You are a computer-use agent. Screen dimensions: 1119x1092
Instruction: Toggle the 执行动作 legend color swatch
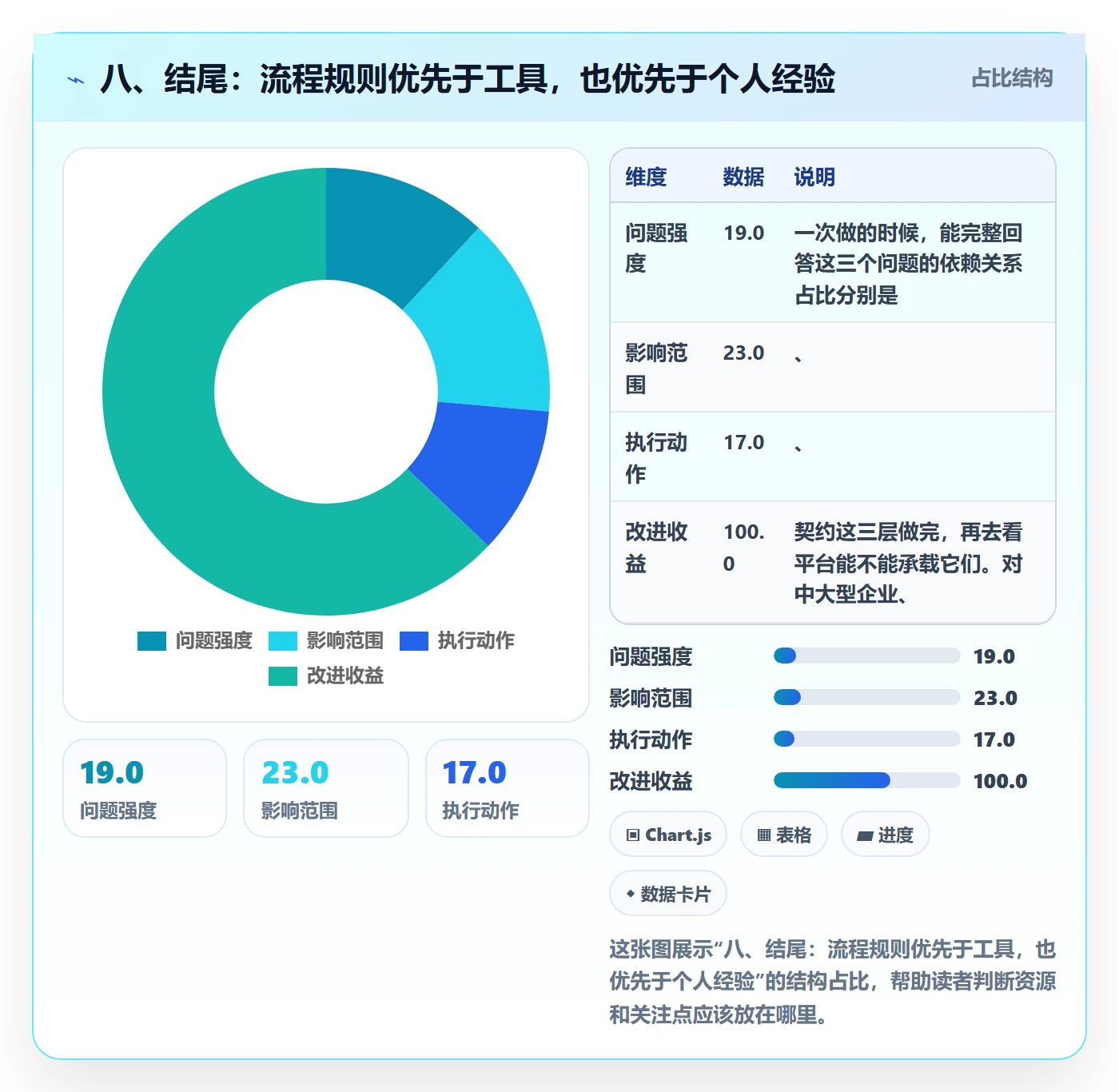point(414,641)
